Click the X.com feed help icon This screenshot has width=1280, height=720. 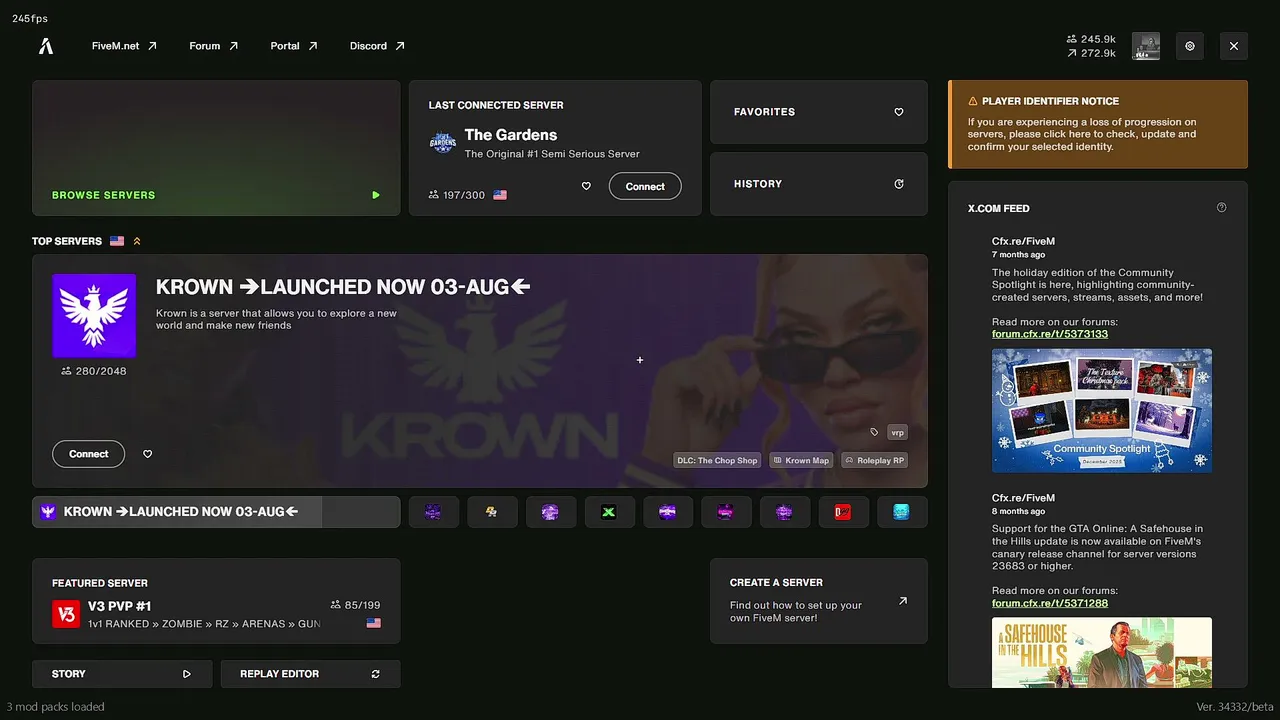coord(1221,208)
